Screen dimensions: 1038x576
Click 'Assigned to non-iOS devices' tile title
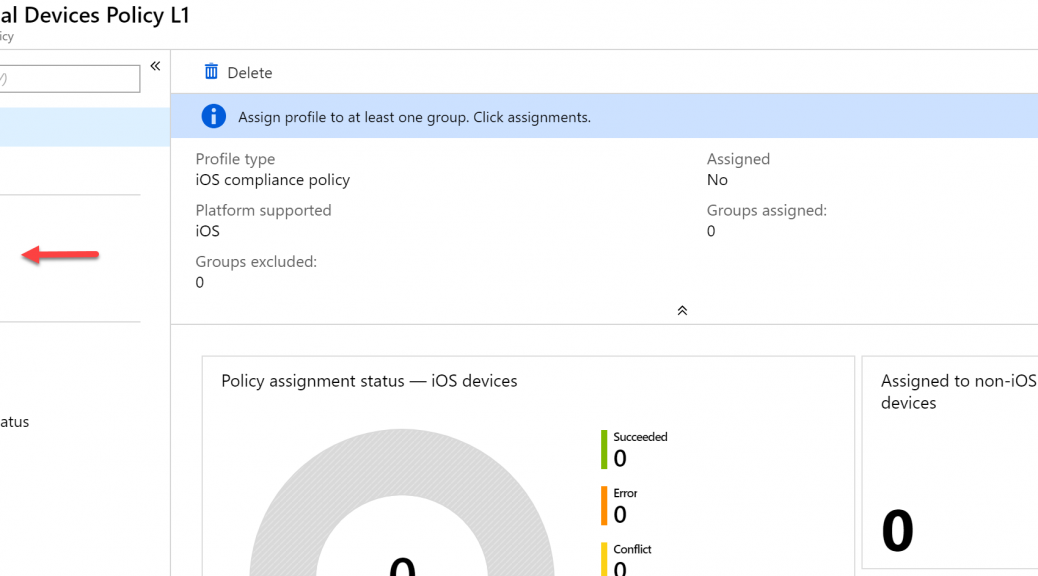959,392
